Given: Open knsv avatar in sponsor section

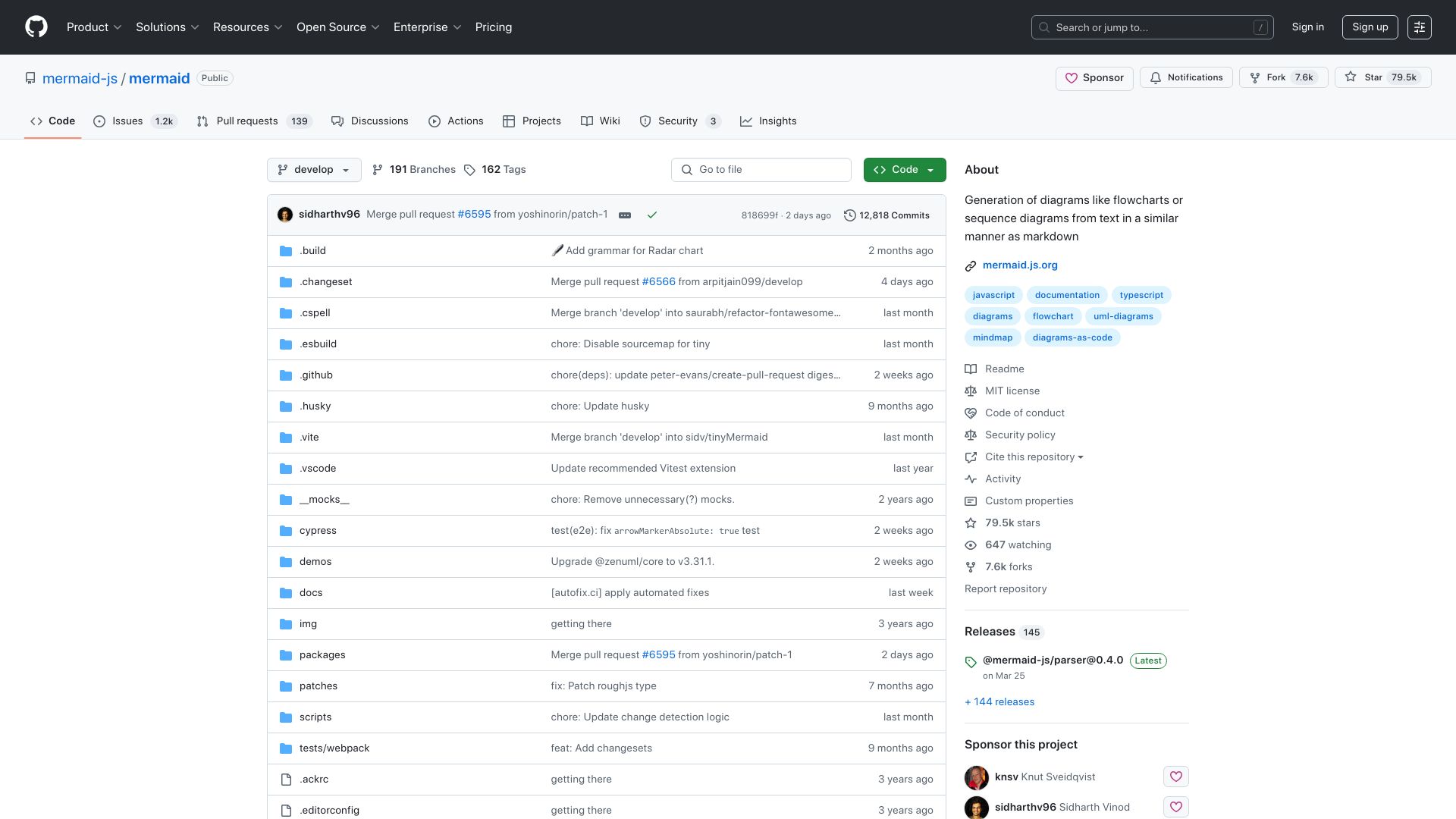Looking at the screenshot, I should coord(977,778).
